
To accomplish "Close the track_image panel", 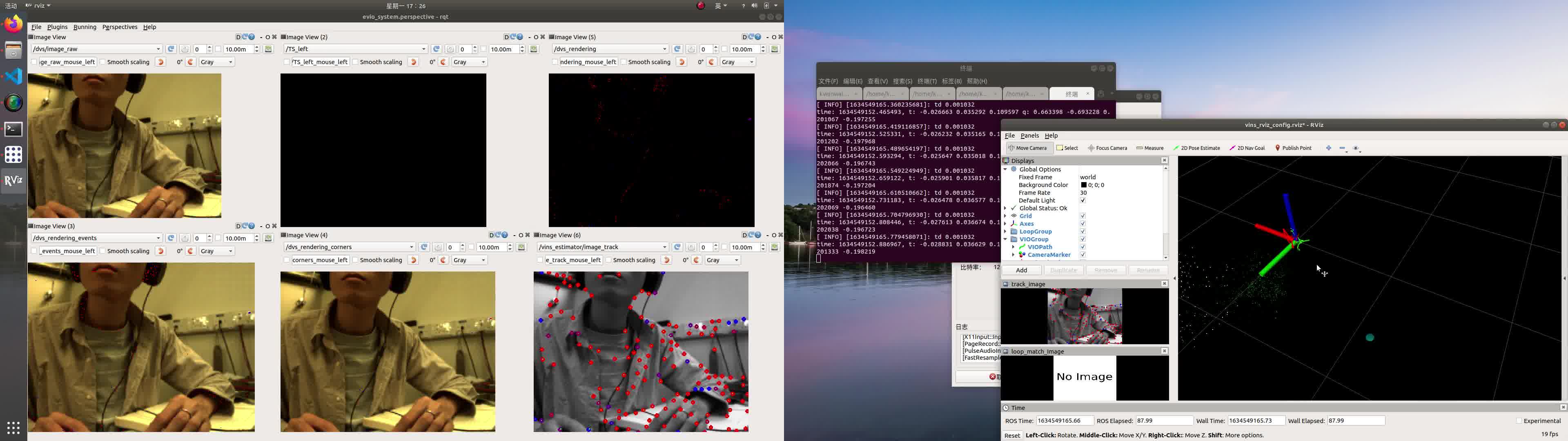I will click(1164, 284).
